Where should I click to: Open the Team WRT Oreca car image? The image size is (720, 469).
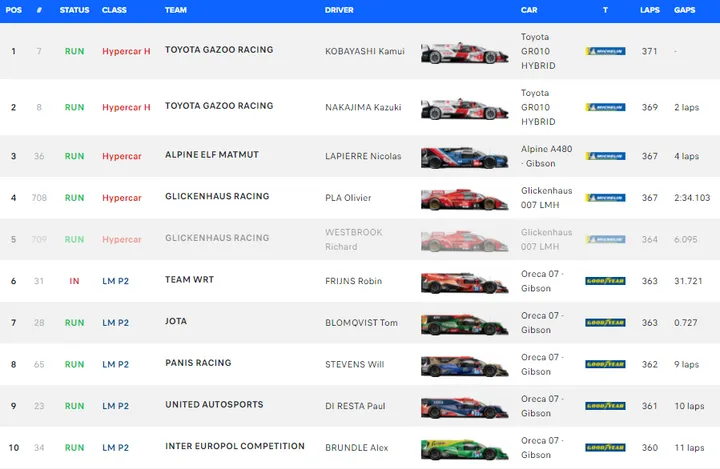pyautogui.click(x=464, y=283)
